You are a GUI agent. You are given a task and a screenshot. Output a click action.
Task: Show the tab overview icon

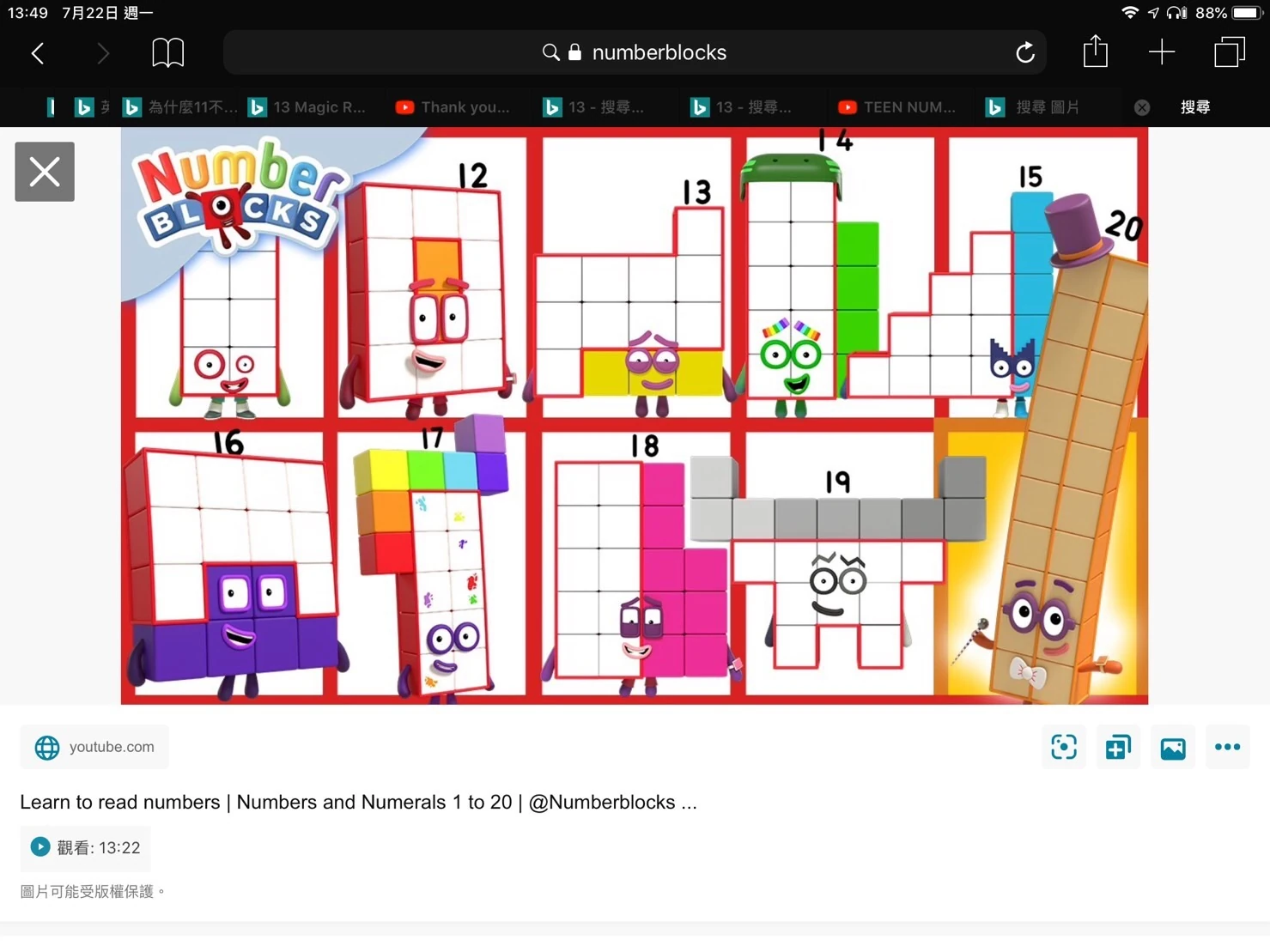point(1230,52)
